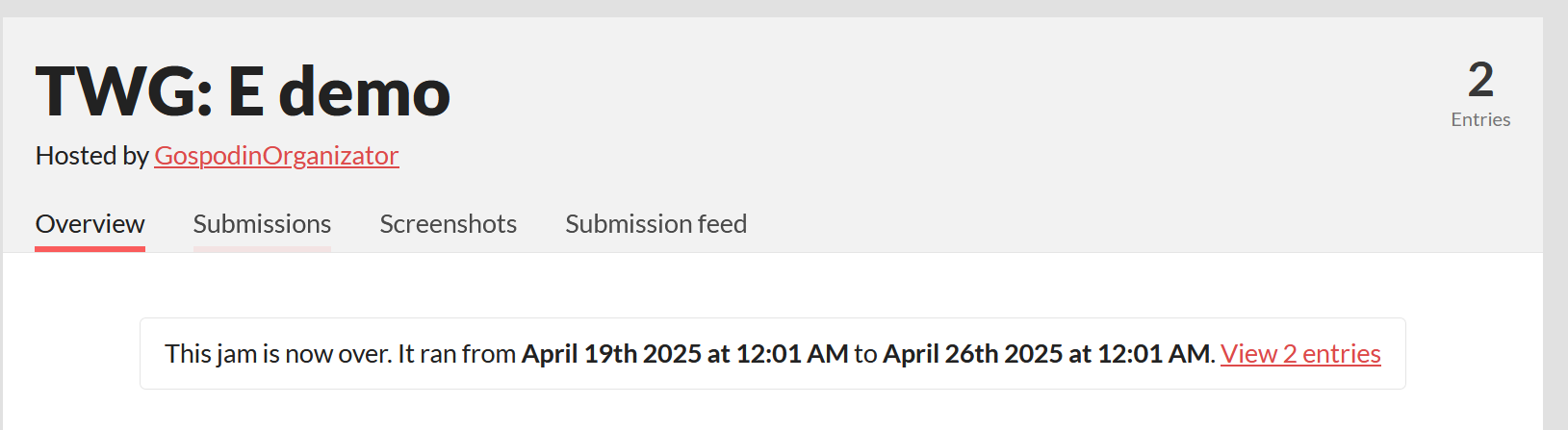1568x430 pixels.
Task: Click the TWG: E demo title
Action: click(243, 92)
